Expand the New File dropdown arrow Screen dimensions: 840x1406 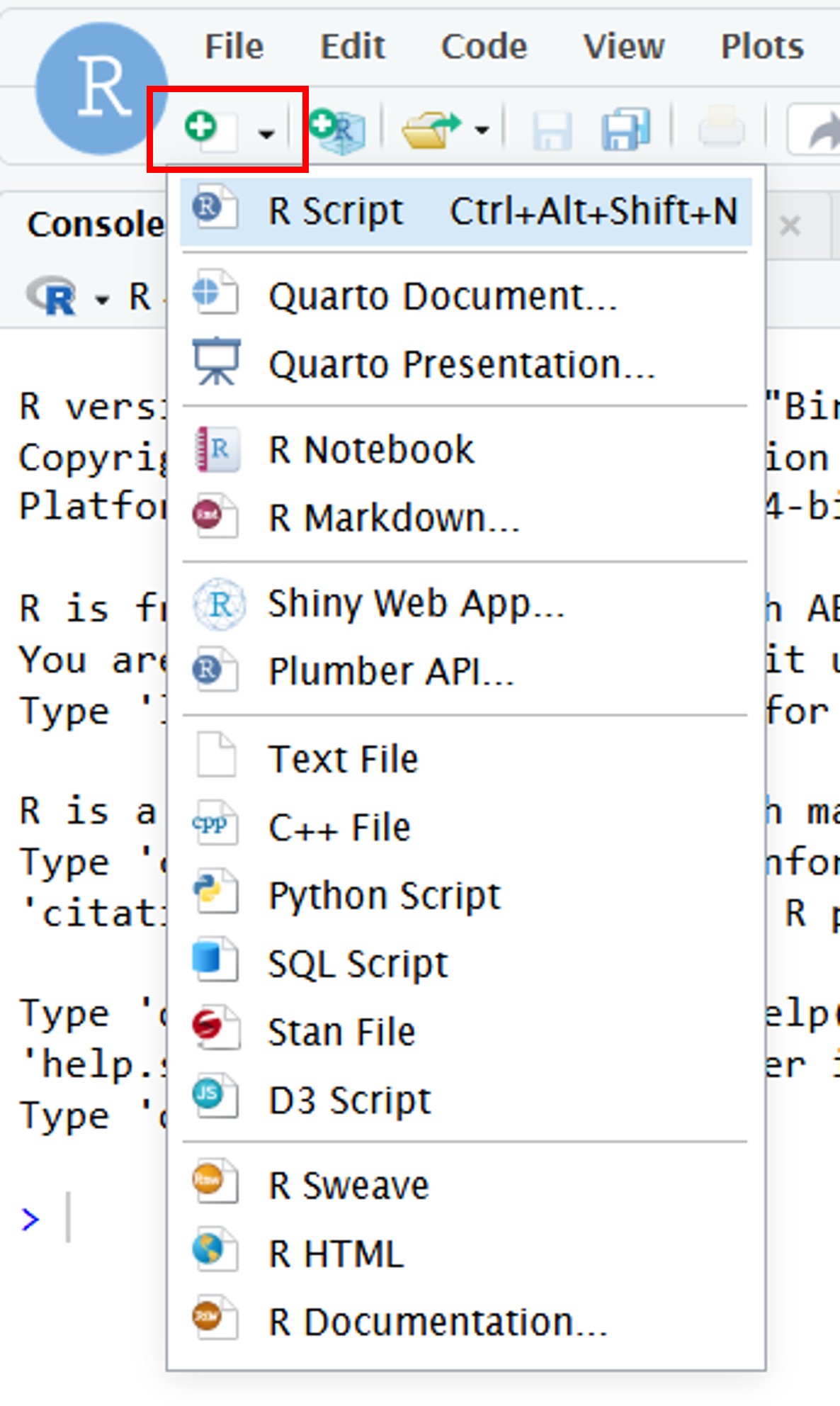[x=266, y=133]
